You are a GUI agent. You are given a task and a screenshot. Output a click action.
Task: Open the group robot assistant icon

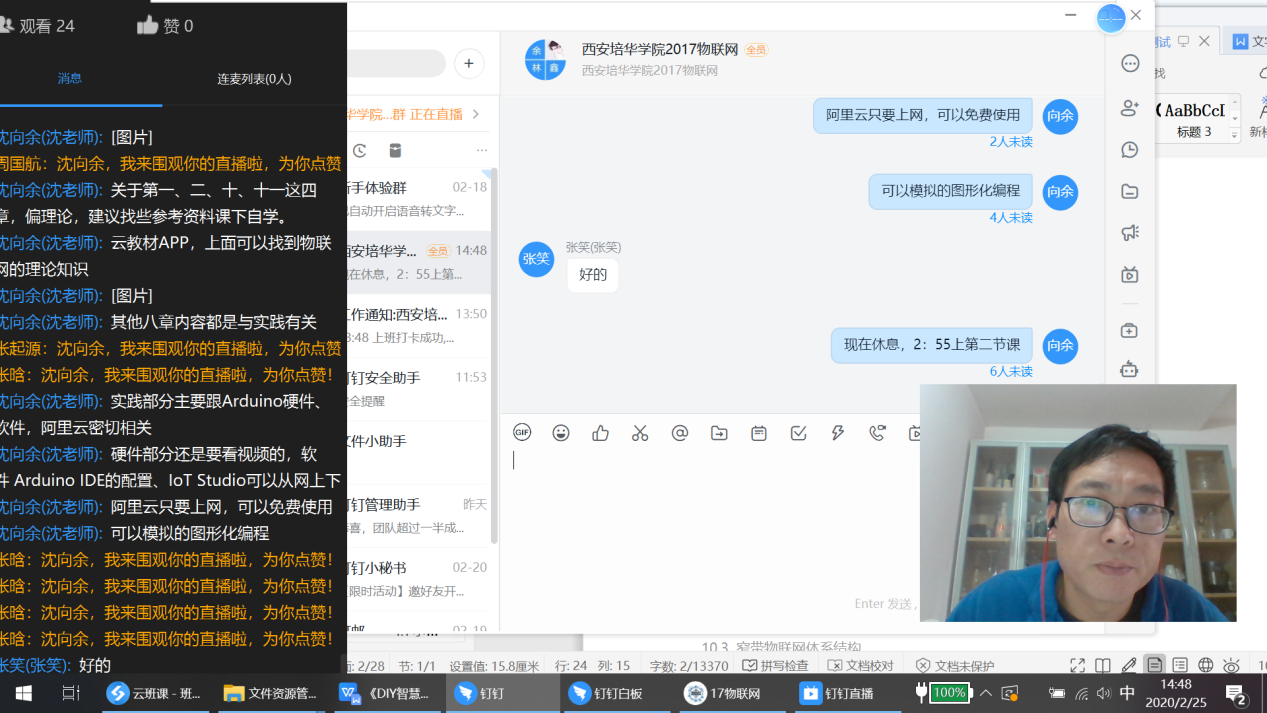(x=1130, y=369)
